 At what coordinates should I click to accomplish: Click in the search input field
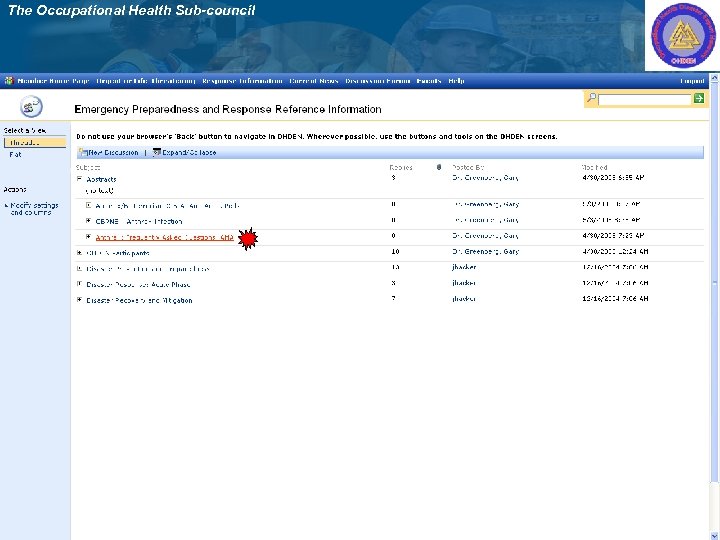point(645,99)
